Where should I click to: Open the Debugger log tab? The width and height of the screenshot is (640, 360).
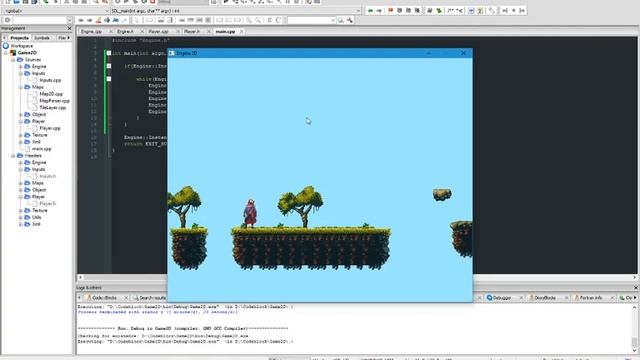click(x=502, y=298)
